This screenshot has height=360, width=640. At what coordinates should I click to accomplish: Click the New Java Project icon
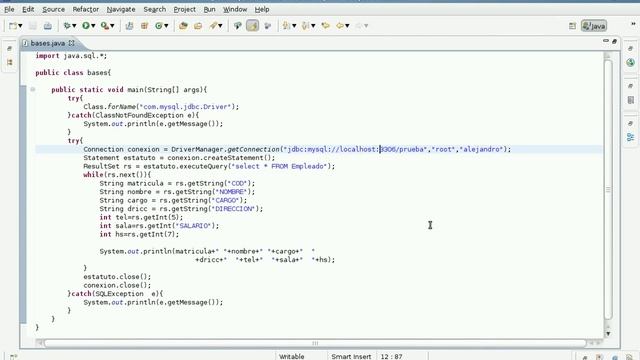129,26
